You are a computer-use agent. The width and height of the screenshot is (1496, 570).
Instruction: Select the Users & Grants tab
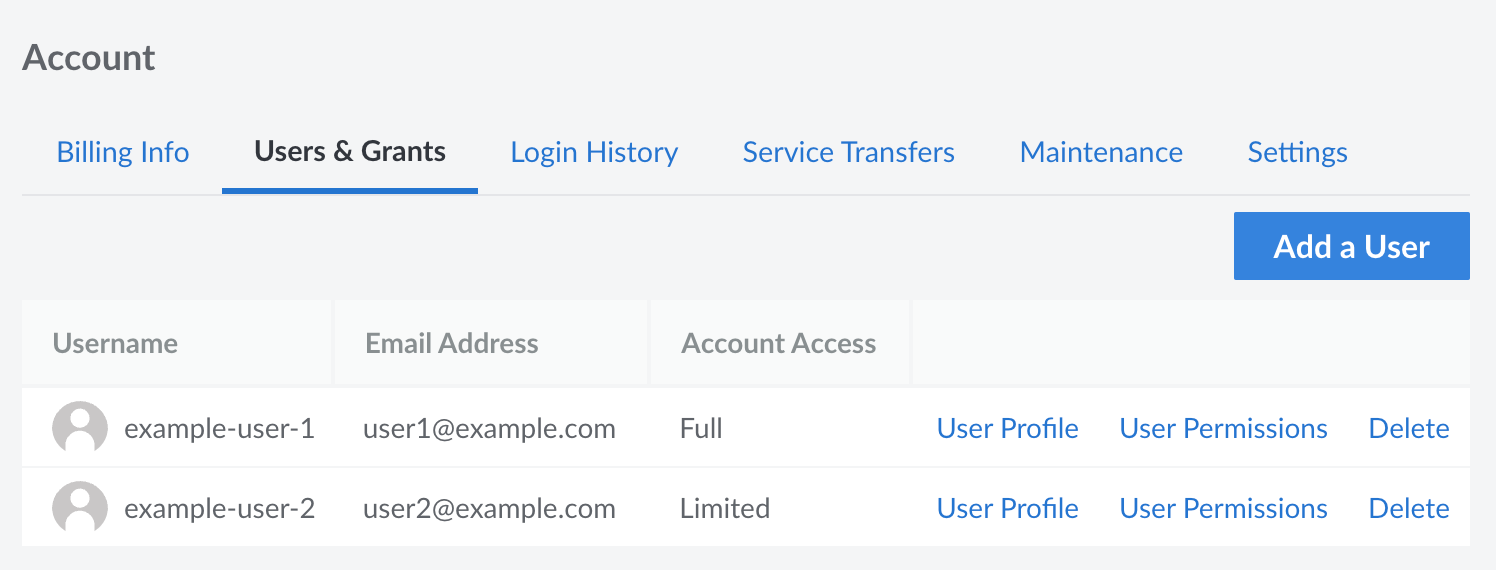[350, 153]
